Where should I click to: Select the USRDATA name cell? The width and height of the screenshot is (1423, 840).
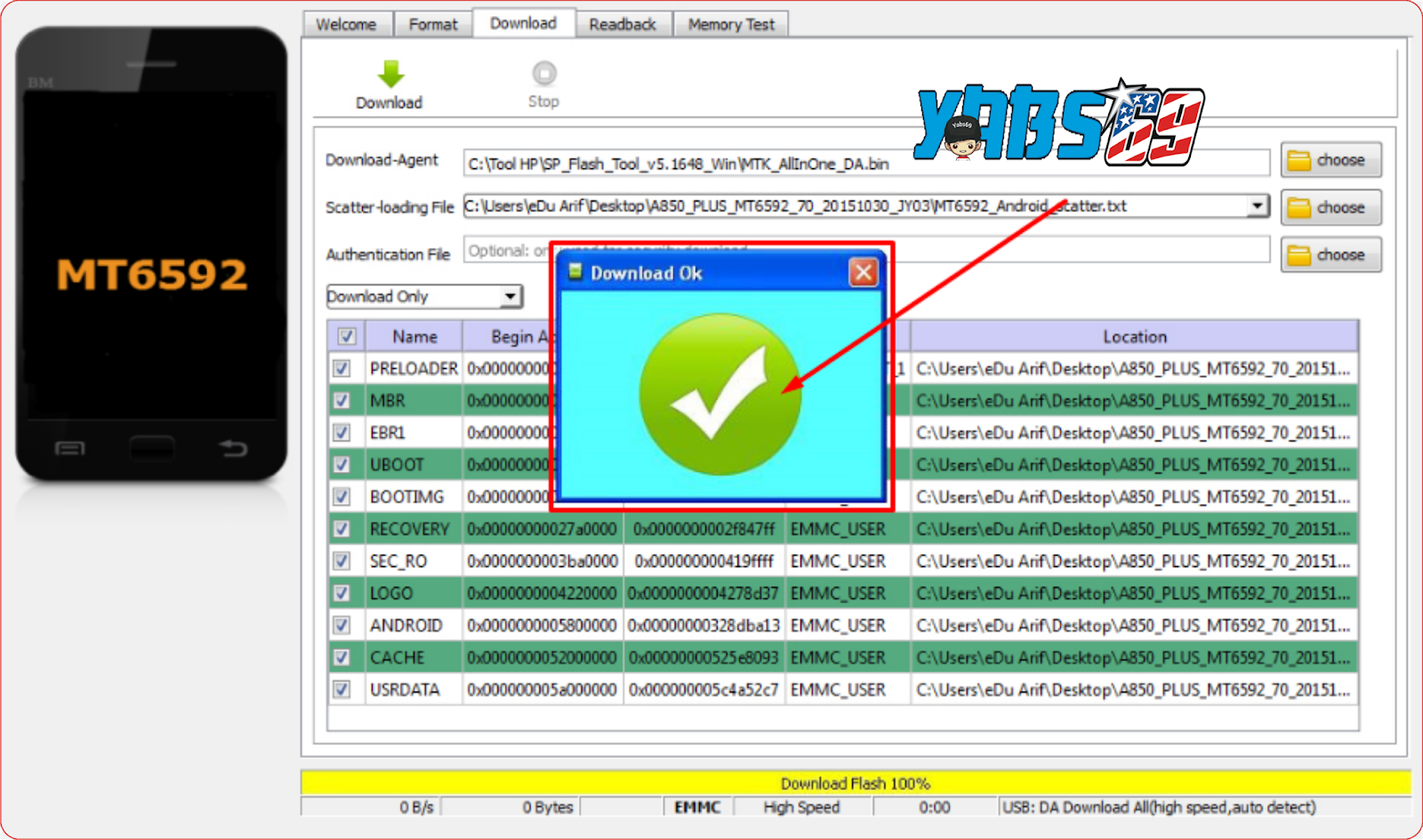(x=414, y=689)
